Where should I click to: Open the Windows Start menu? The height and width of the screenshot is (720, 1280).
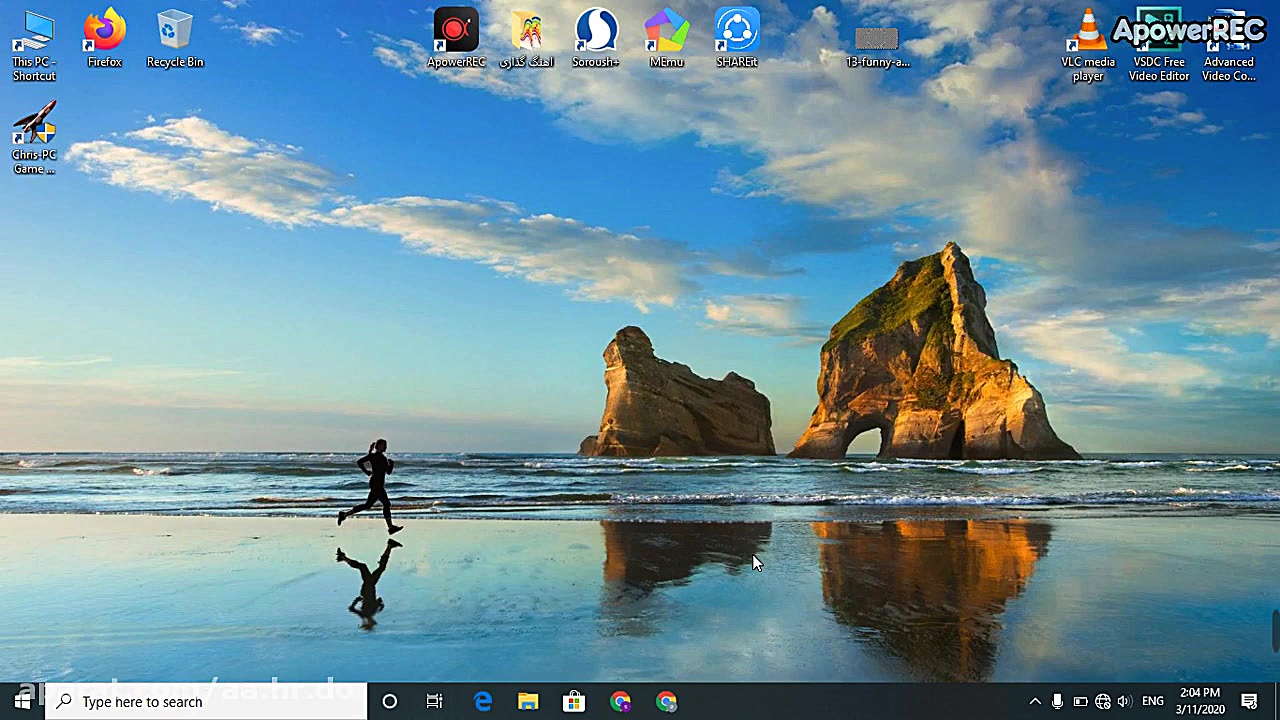(x=22, y=701)
